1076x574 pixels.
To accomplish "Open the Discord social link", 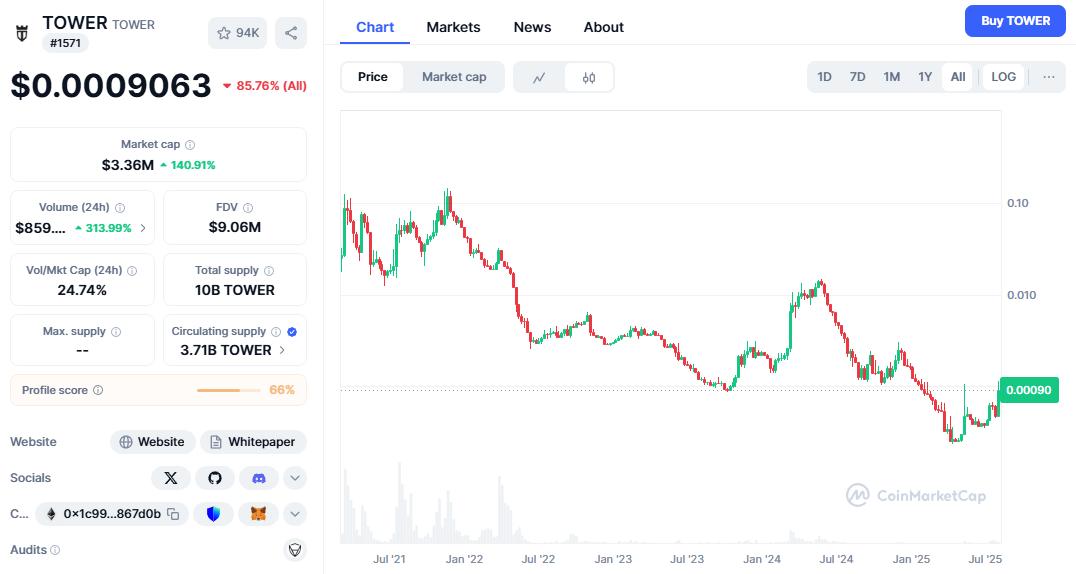I will [x=259, y=478].
